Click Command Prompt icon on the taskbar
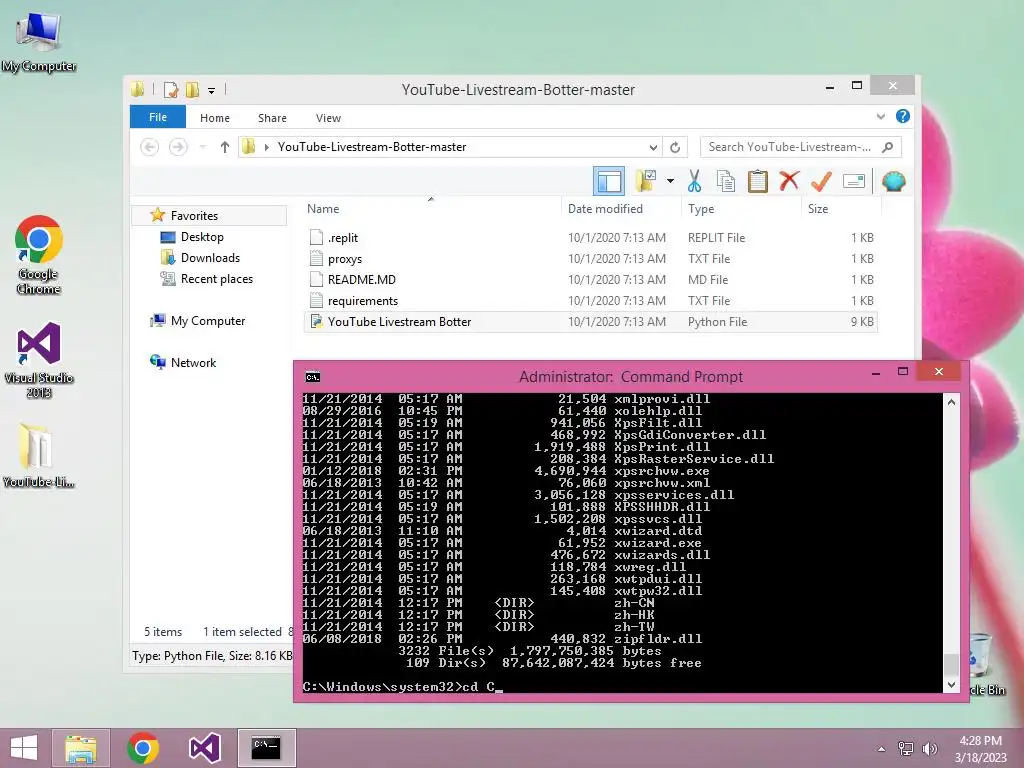The height and width of the screenshot is (768, 1024). [266, 748]
